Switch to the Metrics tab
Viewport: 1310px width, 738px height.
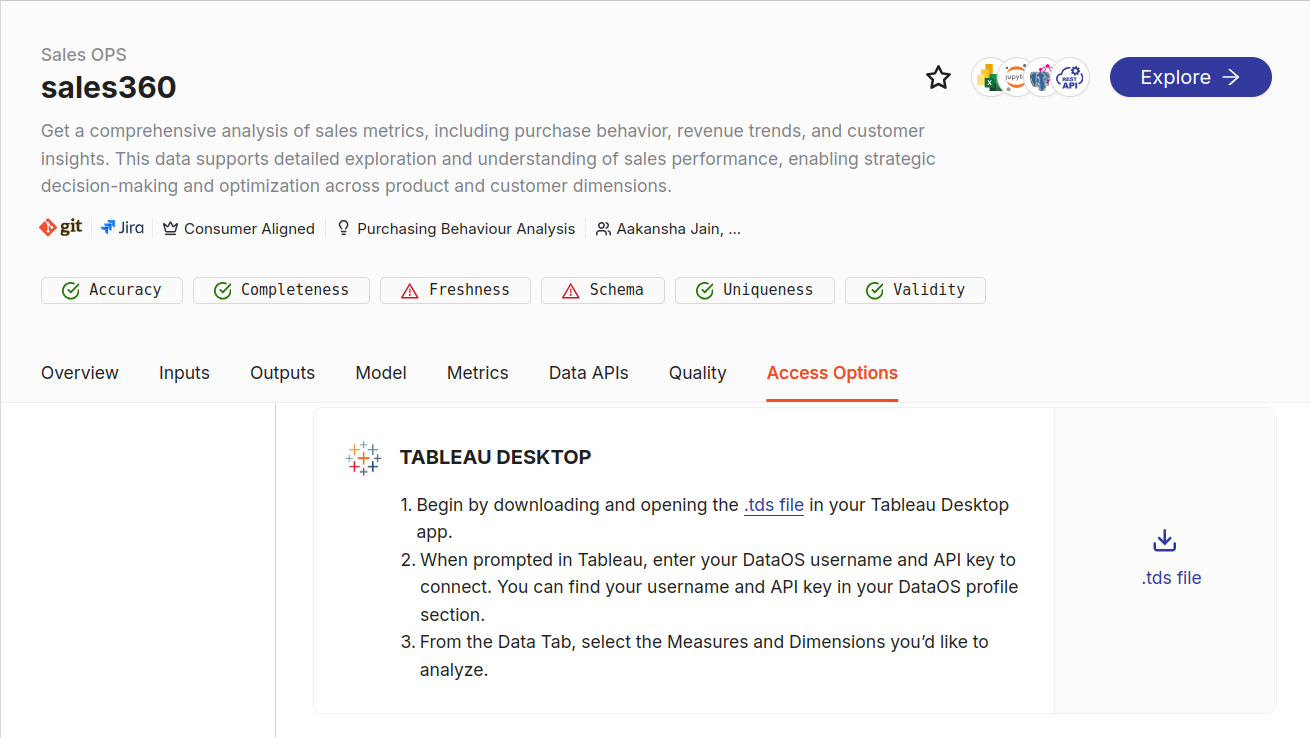click(477, 373)
